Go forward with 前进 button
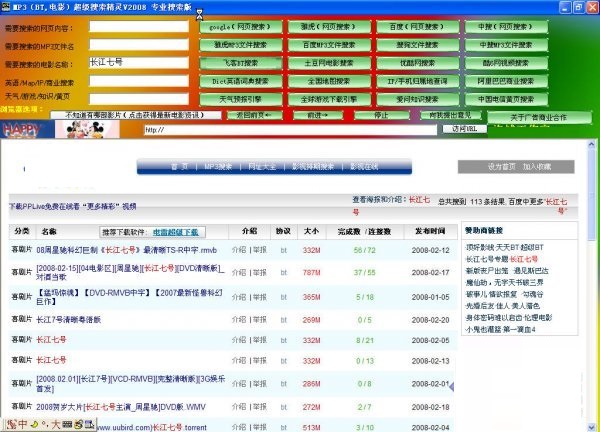The image size is (600, 432). [x=318, y=115]
